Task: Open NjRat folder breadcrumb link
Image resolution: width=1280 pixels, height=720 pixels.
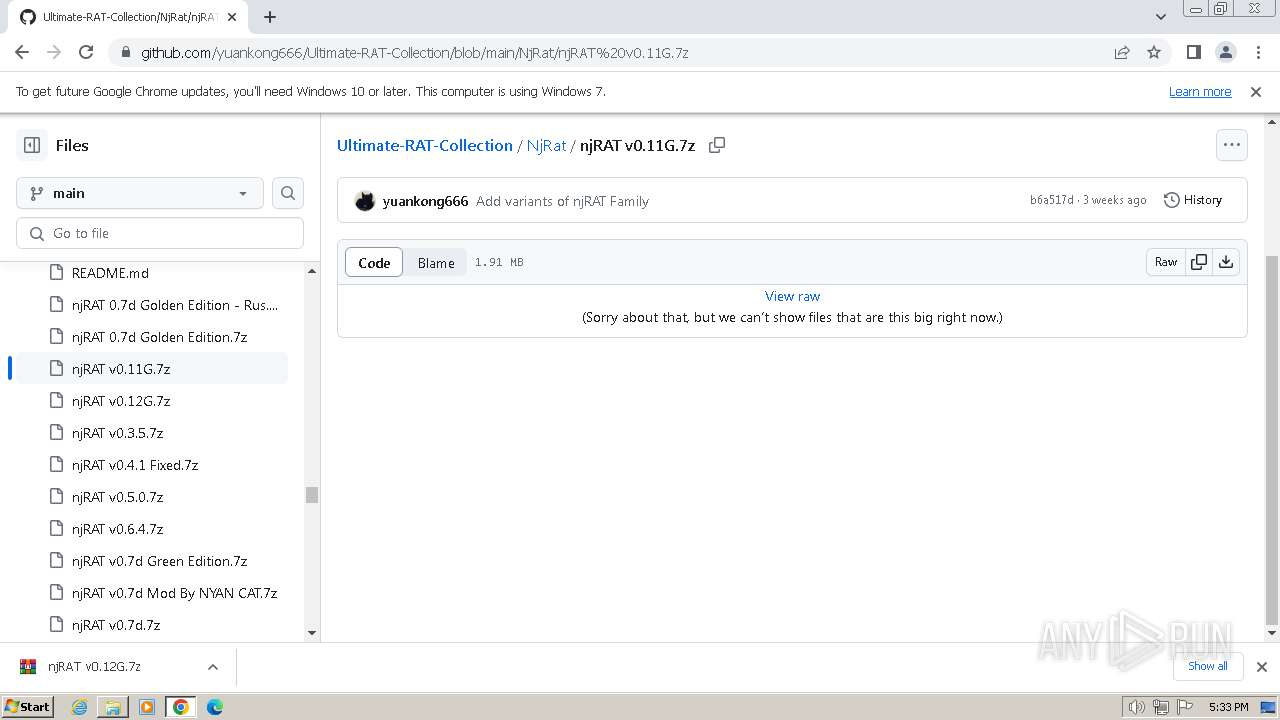Action: pos(547,145)
